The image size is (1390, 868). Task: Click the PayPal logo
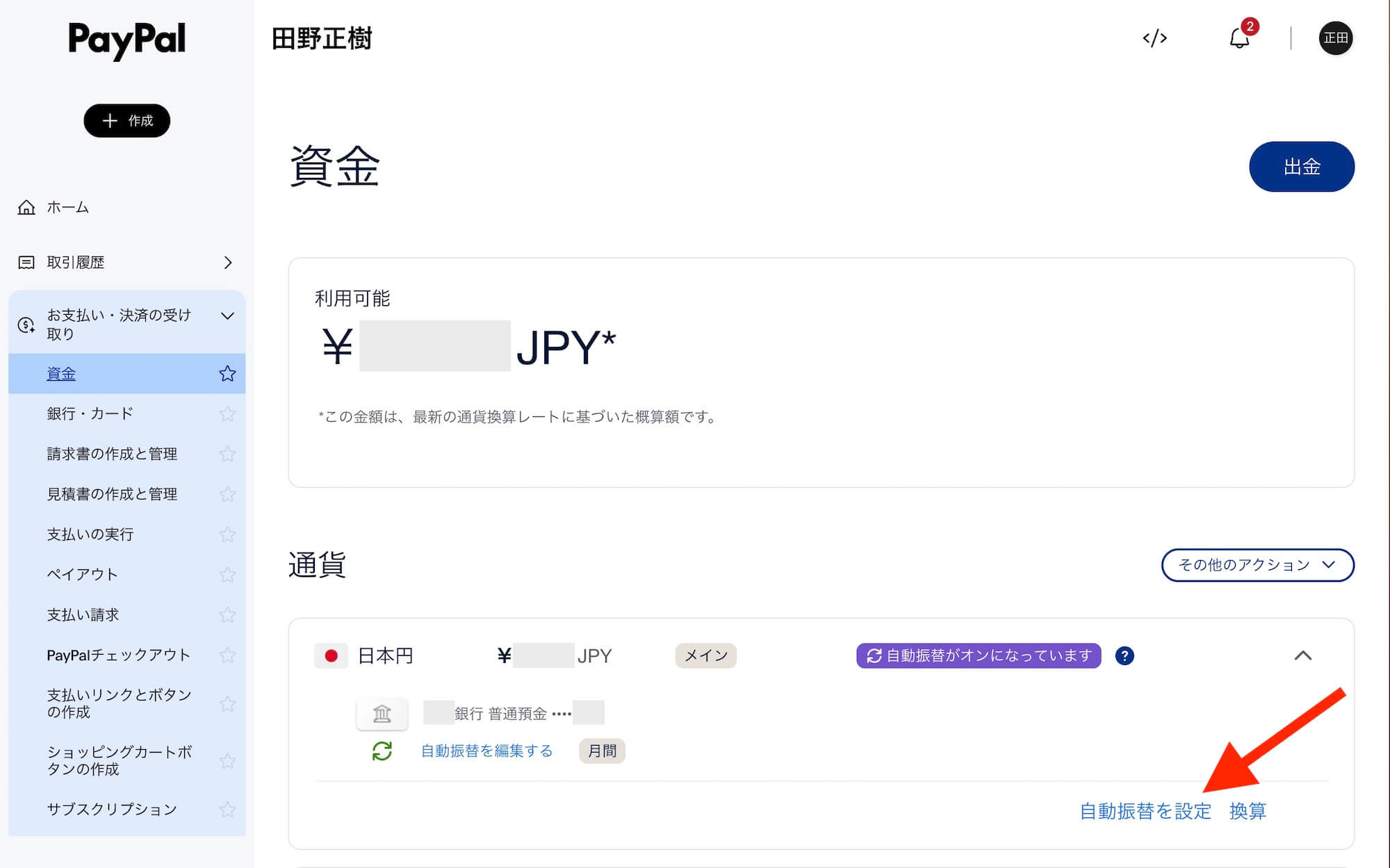pos(127,40)
